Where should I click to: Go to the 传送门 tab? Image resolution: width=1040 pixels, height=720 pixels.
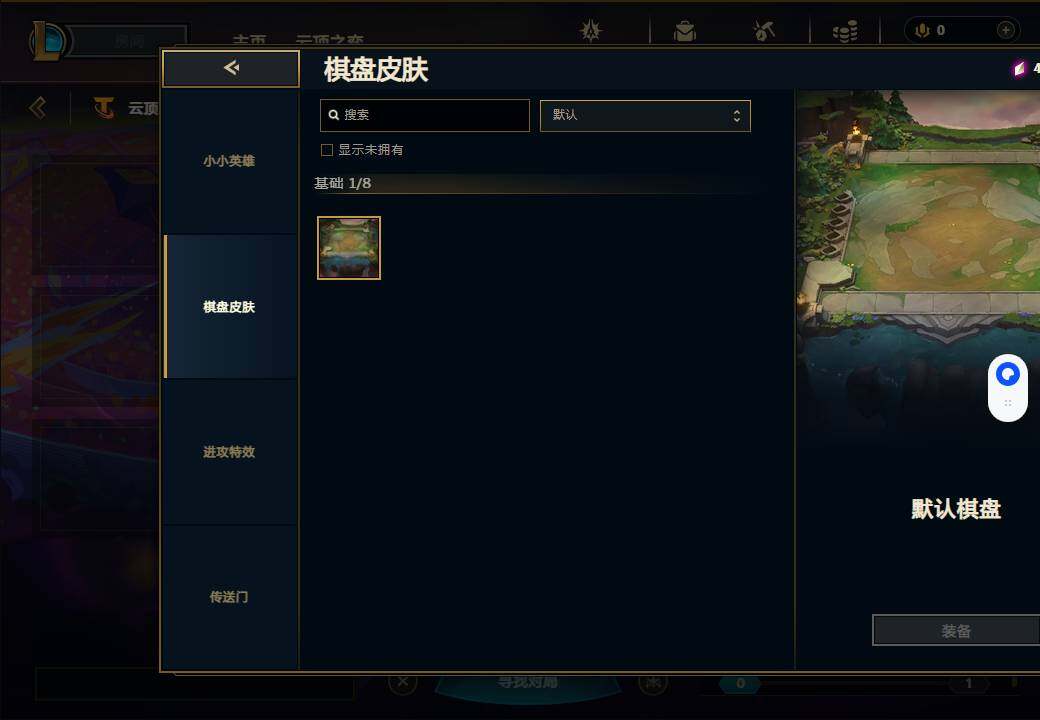pos(229,597)
